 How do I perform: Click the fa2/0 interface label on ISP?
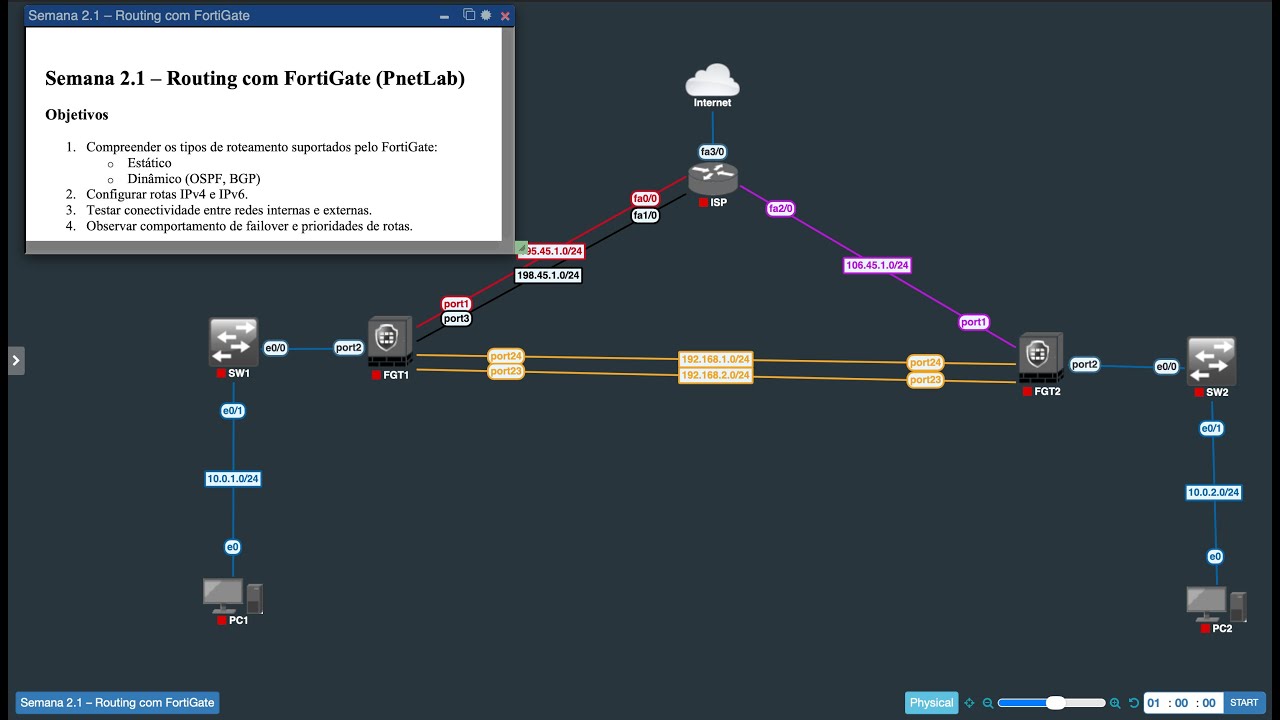pyautogui.click(x=780, y=208)
